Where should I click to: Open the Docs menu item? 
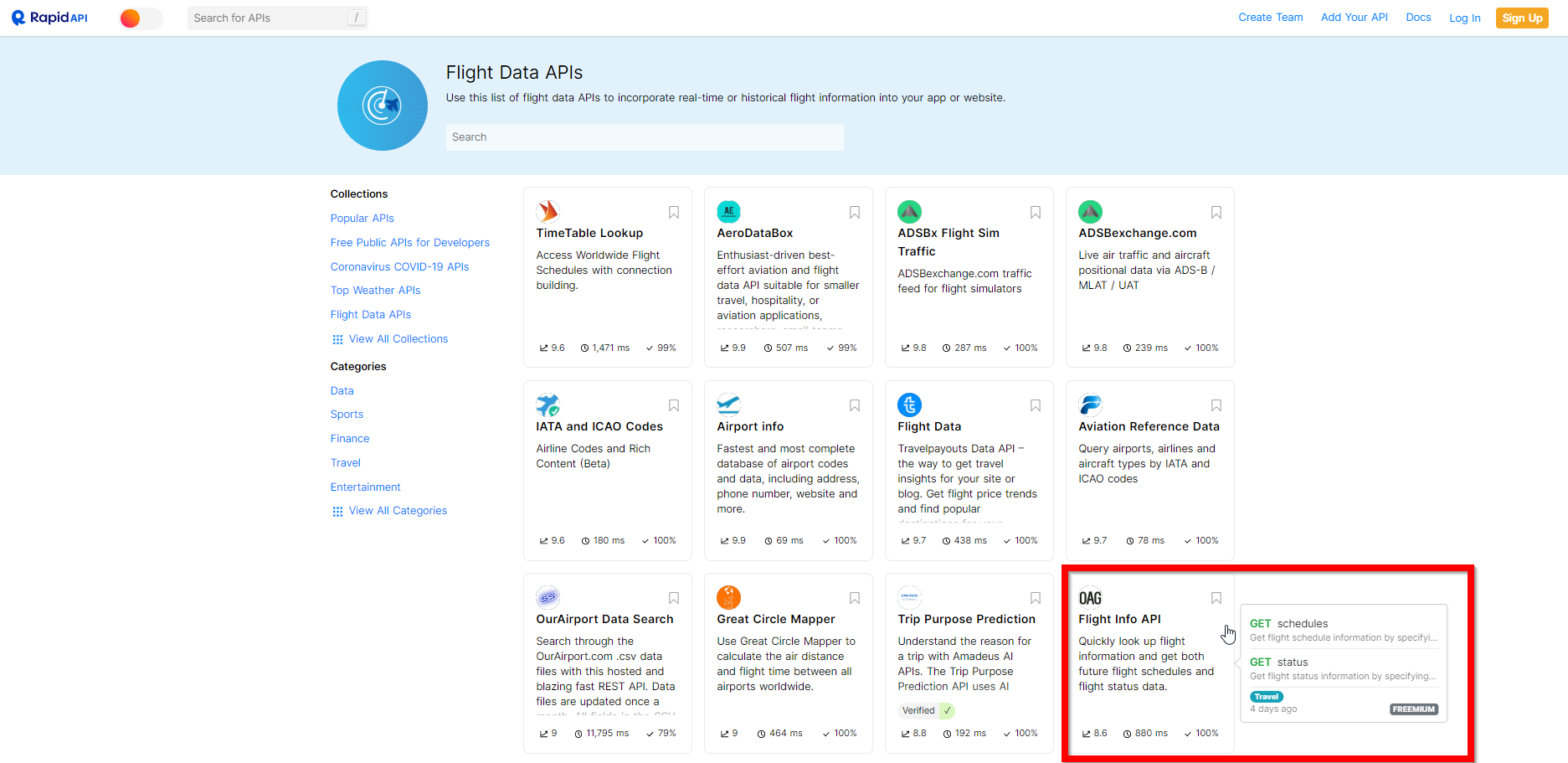tap(1418, 18)
